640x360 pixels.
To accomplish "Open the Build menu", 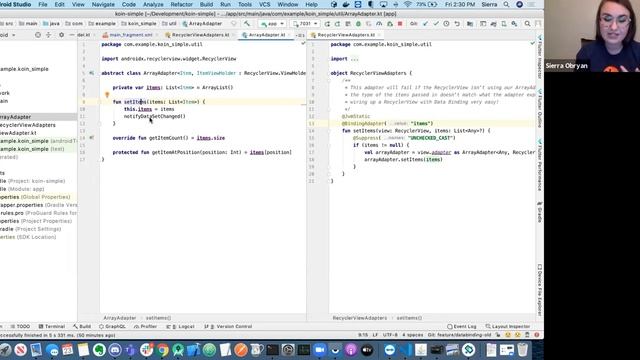I will coord(206,4).
